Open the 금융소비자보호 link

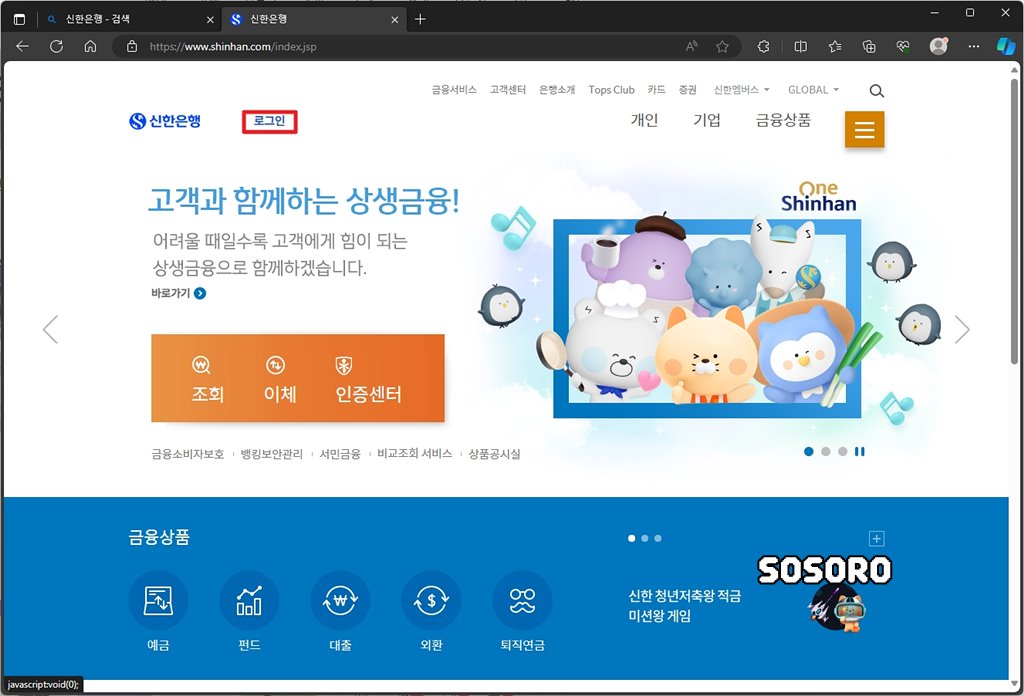click(188, 454)
